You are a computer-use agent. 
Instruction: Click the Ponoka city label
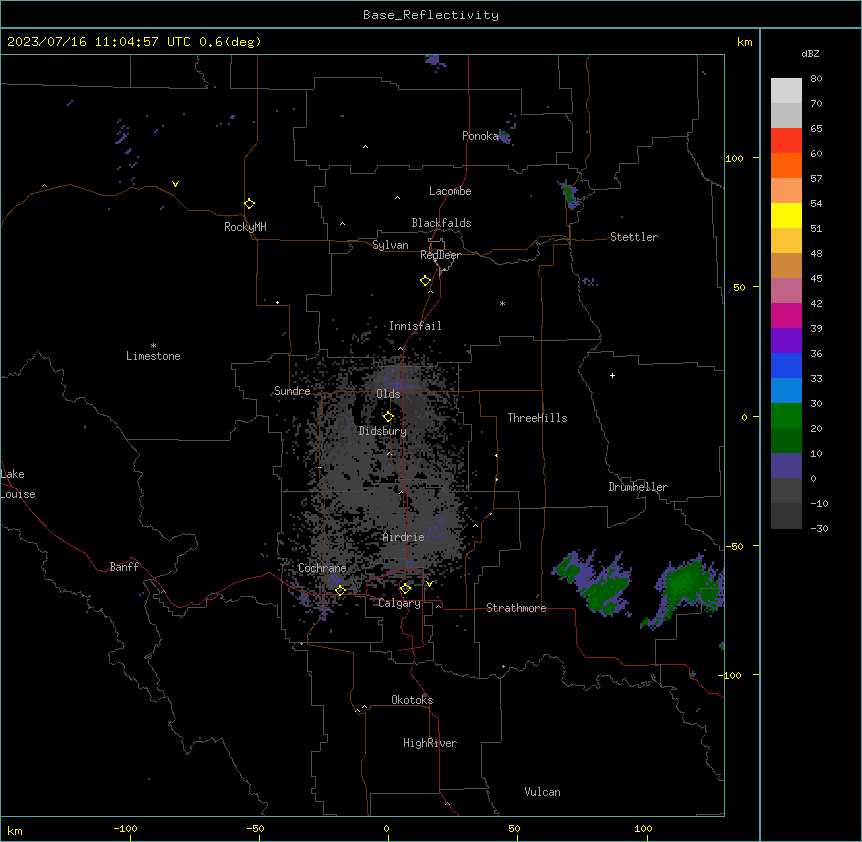[x=480, y=136]
